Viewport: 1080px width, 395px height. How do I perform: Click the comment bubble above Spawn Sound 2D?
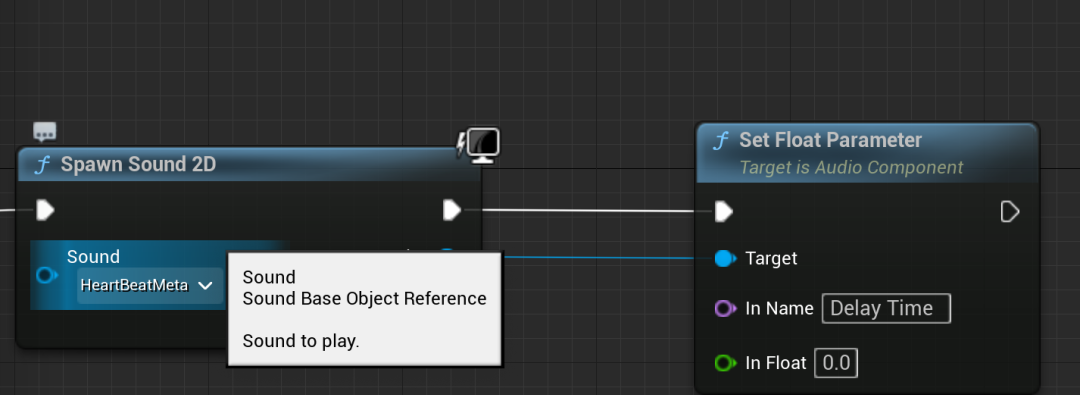coord(45,132)
